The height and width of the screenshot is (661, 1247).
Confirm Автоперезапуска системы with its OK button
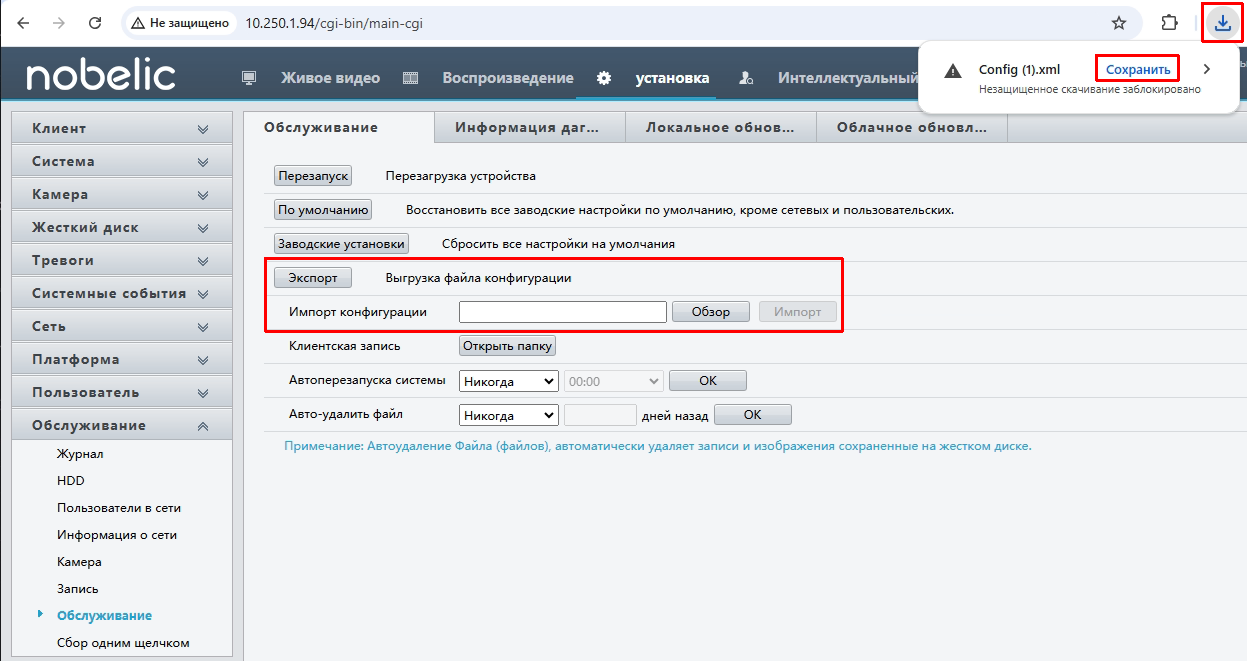click(x=708, y=381)
